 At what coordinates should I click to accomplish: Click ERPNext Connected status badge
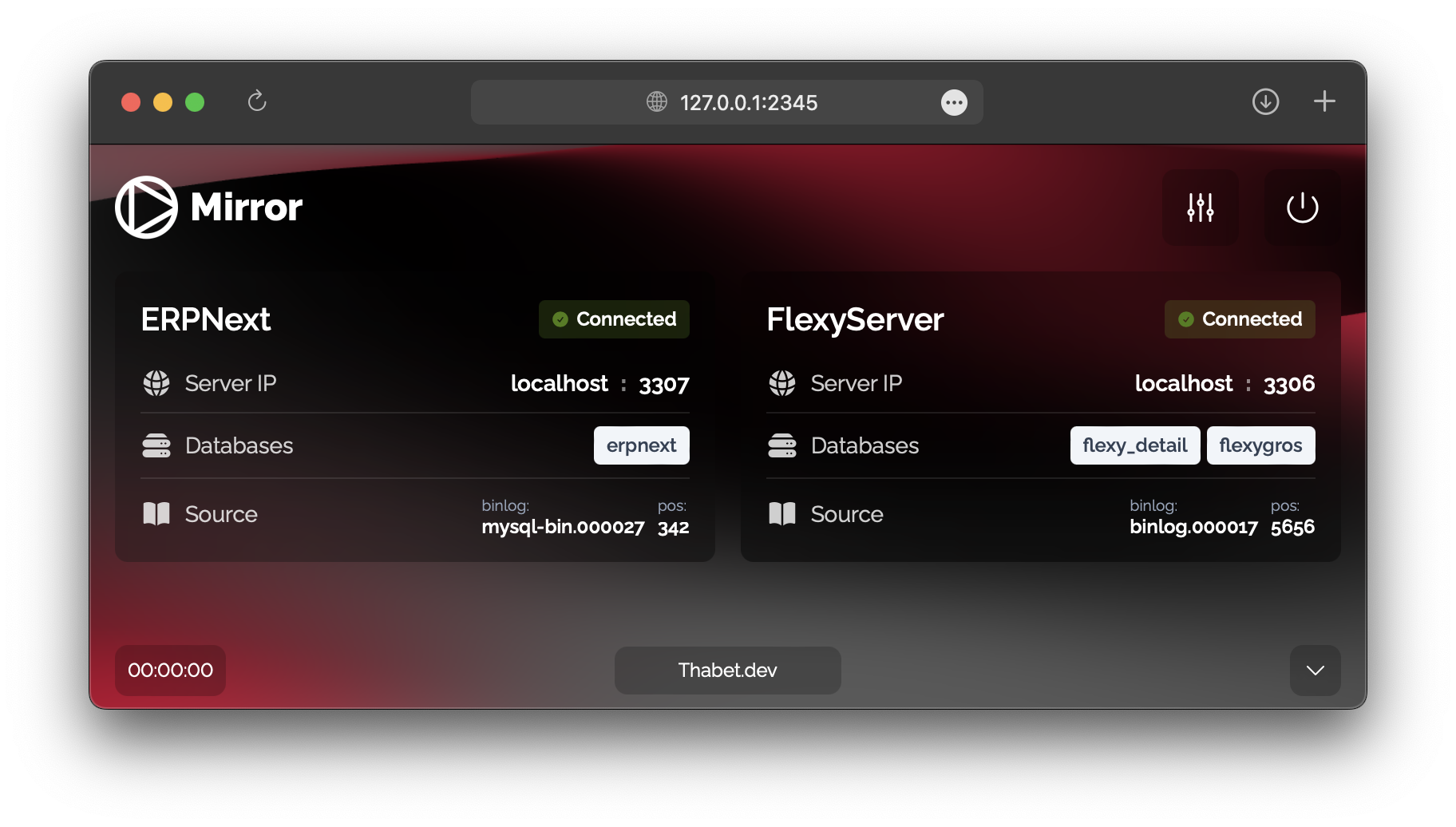point(614,319)
